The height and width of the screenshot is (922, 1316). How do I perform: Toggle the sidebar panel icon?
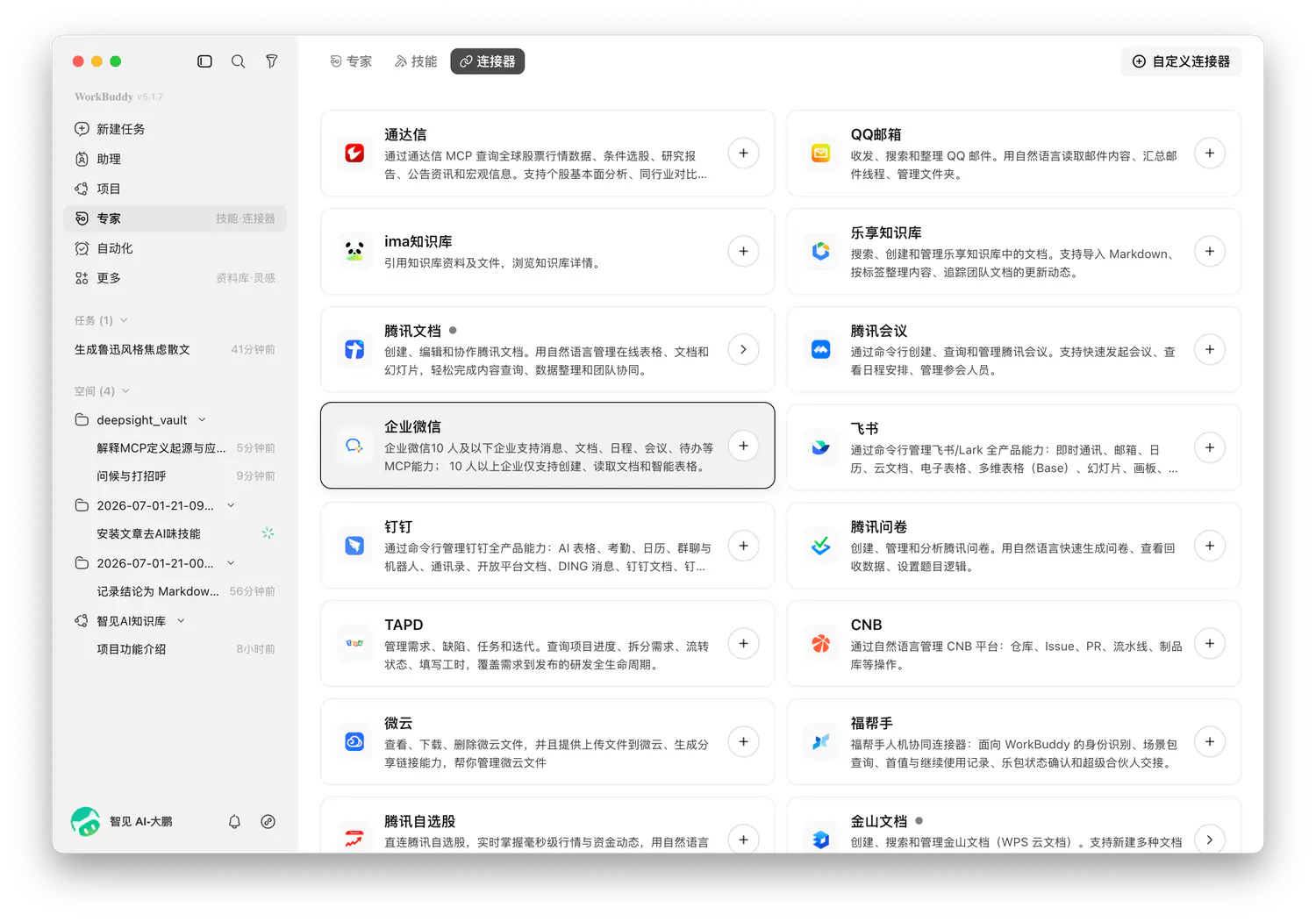204,61
